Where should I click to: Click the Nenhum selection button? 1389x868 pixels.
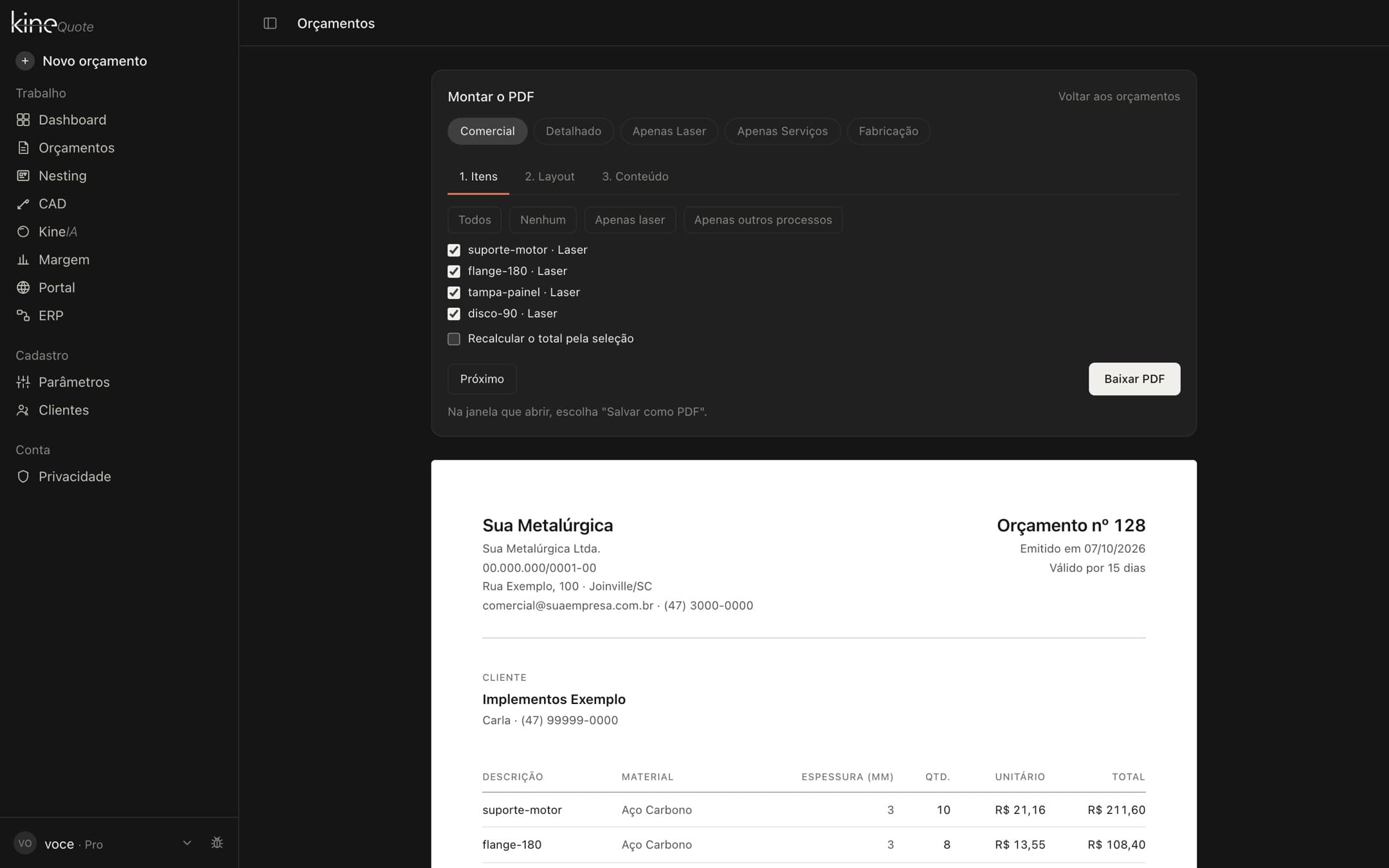(x=543, y=220)
